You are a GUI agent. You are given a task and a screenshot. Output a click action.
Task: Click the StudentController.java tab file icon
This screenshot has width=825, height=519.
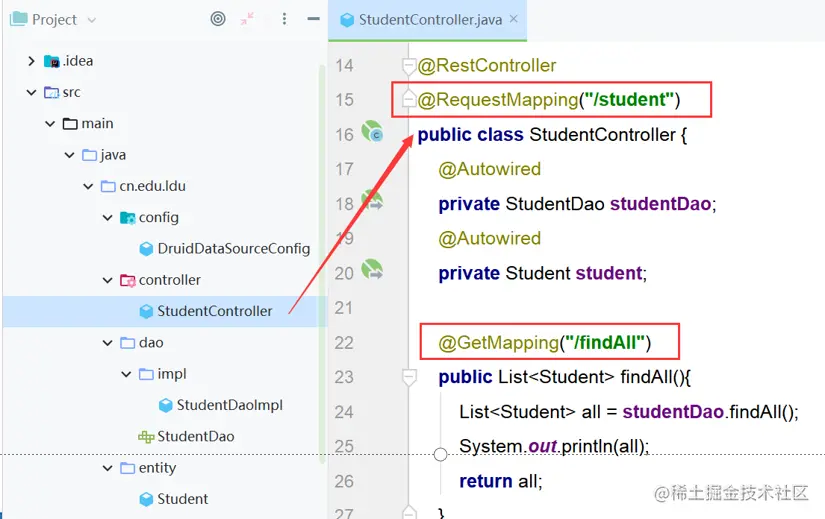tap(347, 20)
